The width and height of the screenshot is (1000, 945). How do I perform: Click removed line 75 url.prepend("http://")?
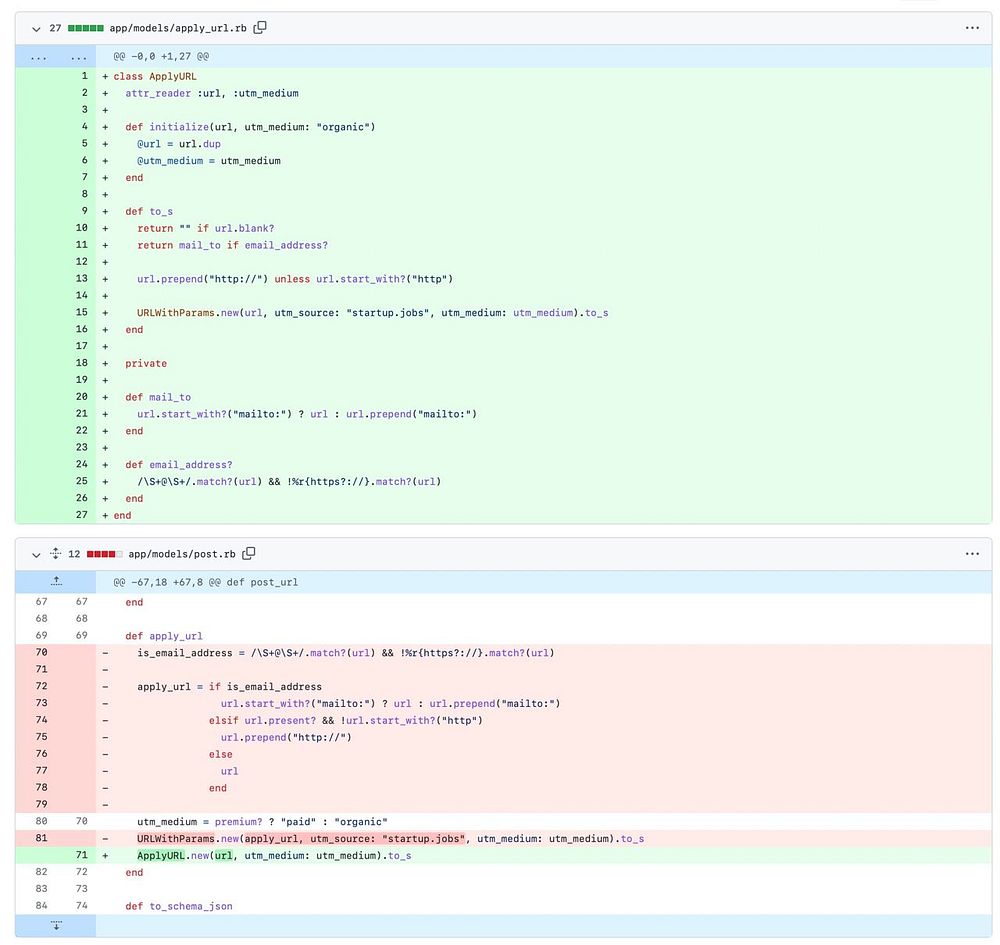[286, 738]
